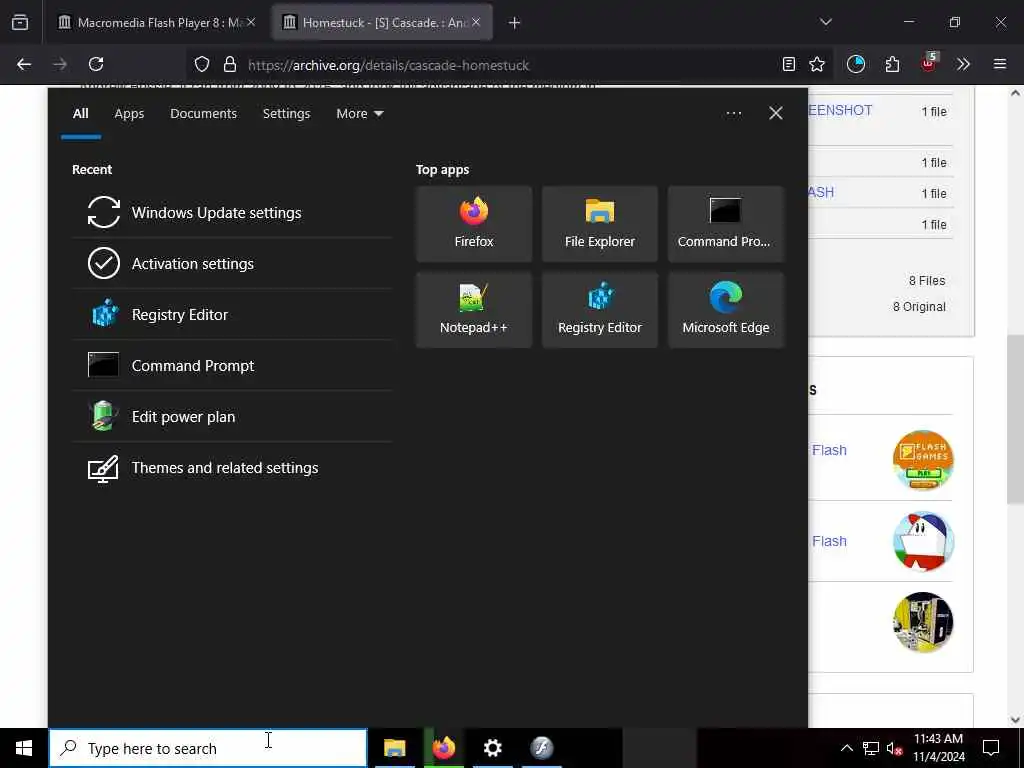Toggle Firefox reader view
Image resolution: width=1024 pixels, height=768 pixels.
(x=789, y=64)
